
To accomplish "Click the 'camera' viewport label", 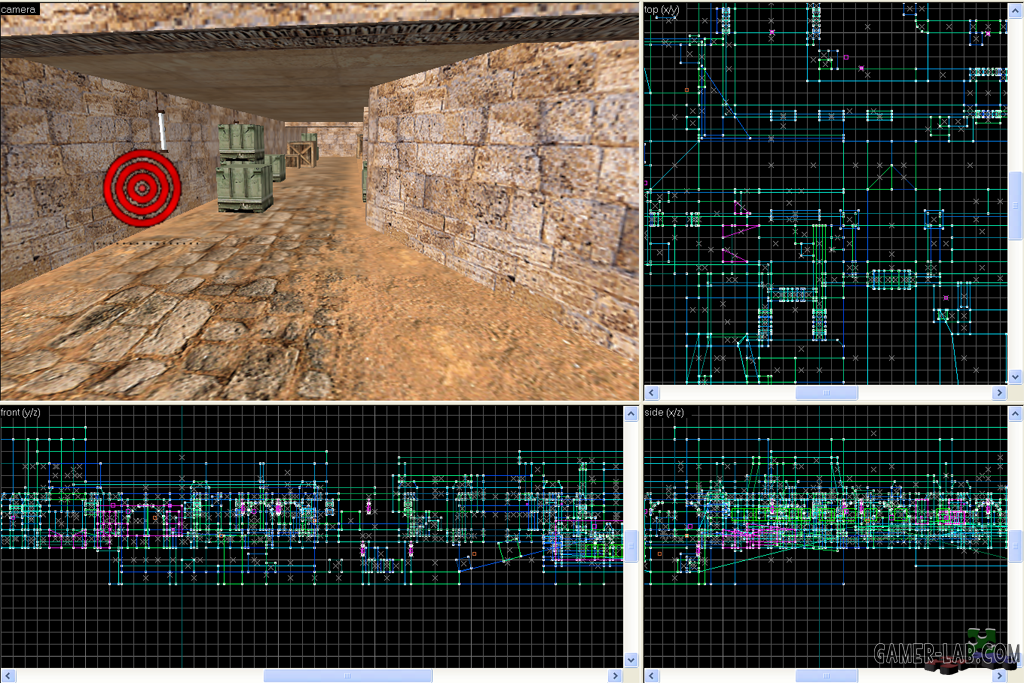I will [18, 9].
